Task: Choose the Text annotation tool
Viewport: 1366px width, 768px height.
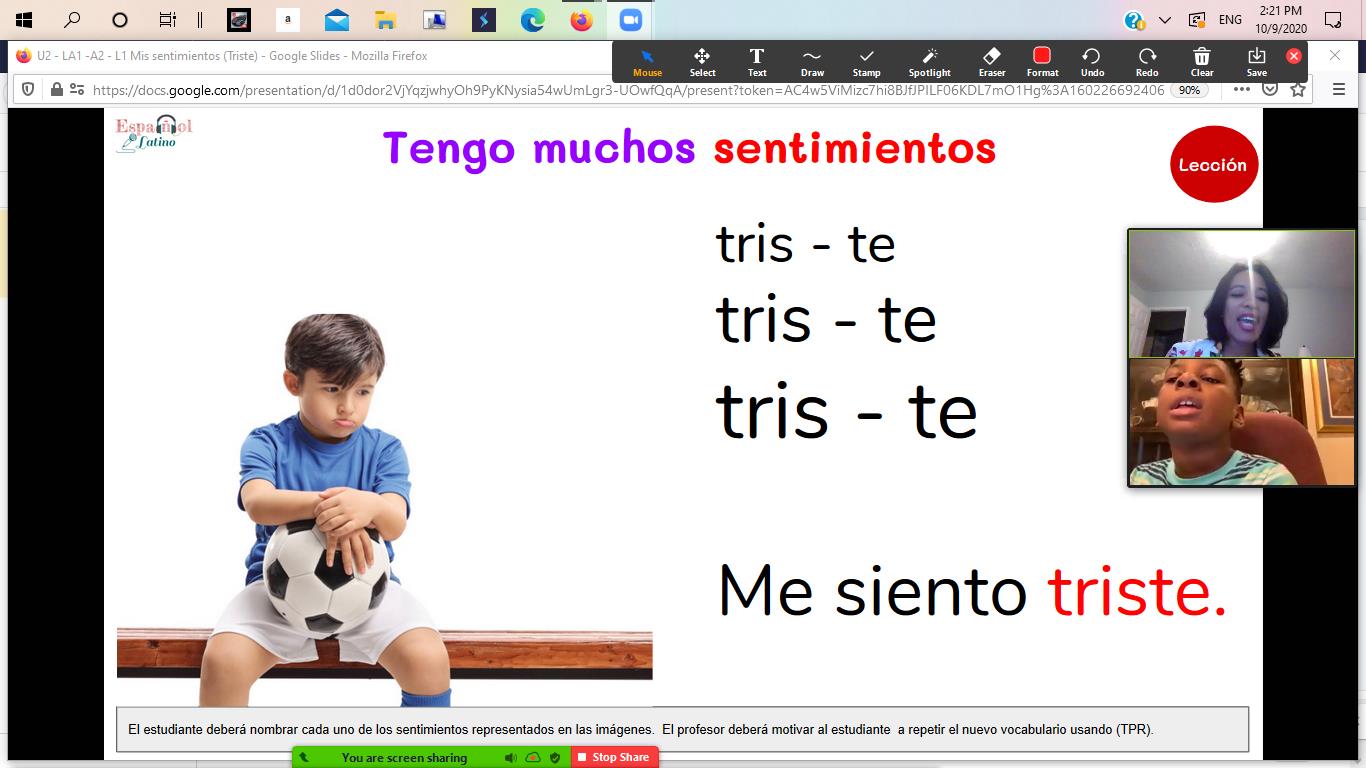Action: (757, 62)
